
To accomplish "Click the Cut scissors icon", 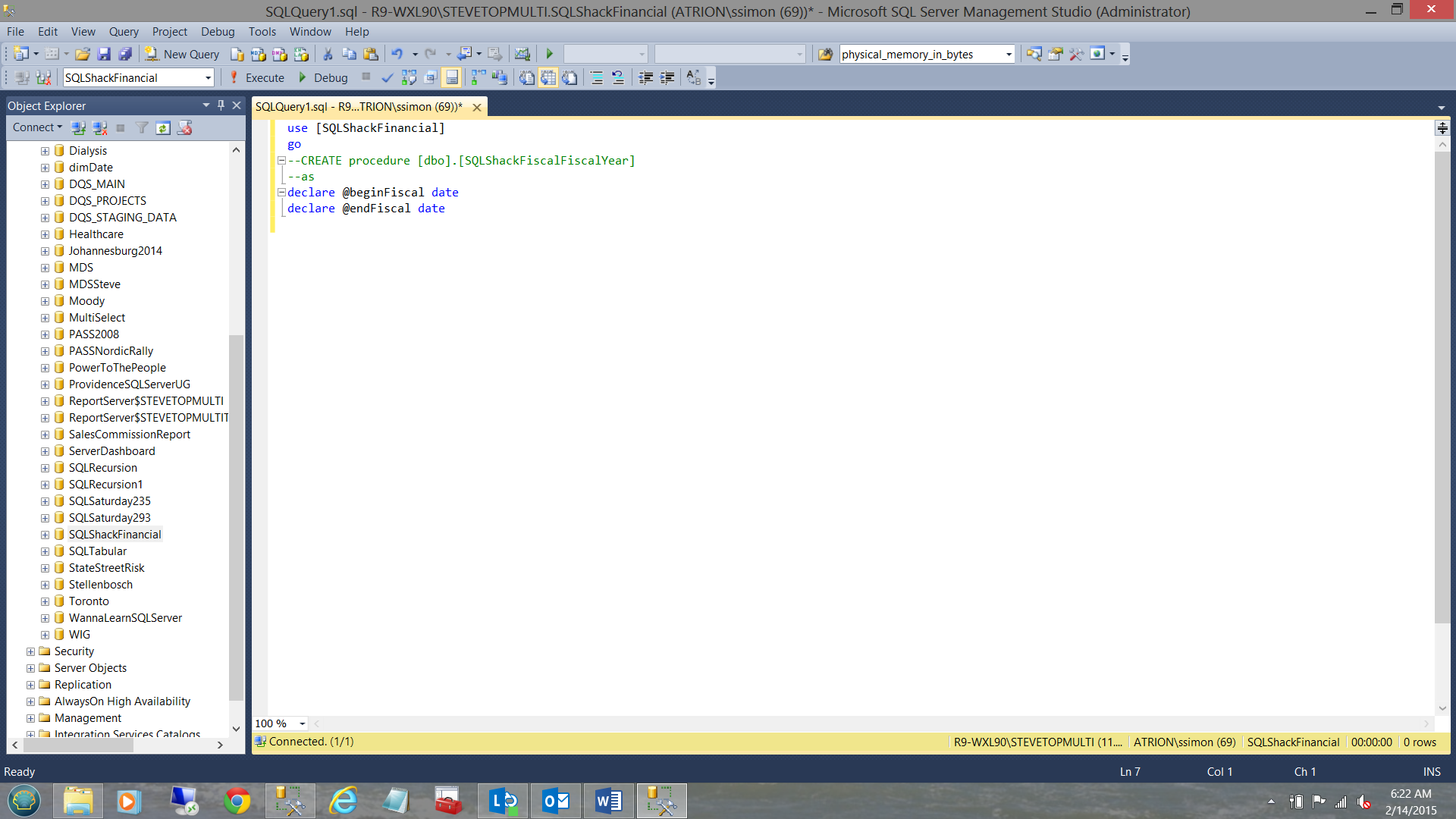I will (328, 54).
